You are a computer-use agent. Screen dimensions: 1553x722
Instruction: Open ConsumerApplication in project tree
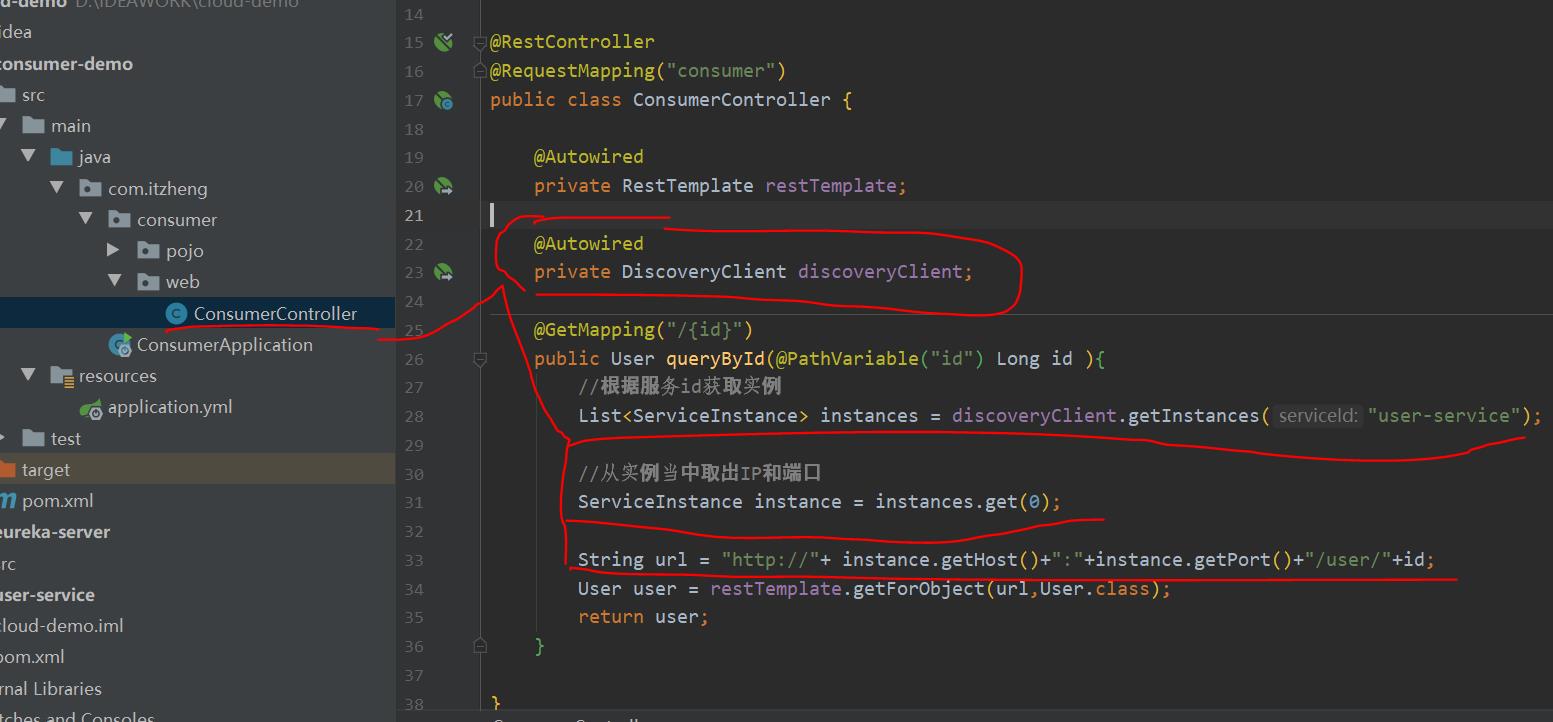(225, 344)
